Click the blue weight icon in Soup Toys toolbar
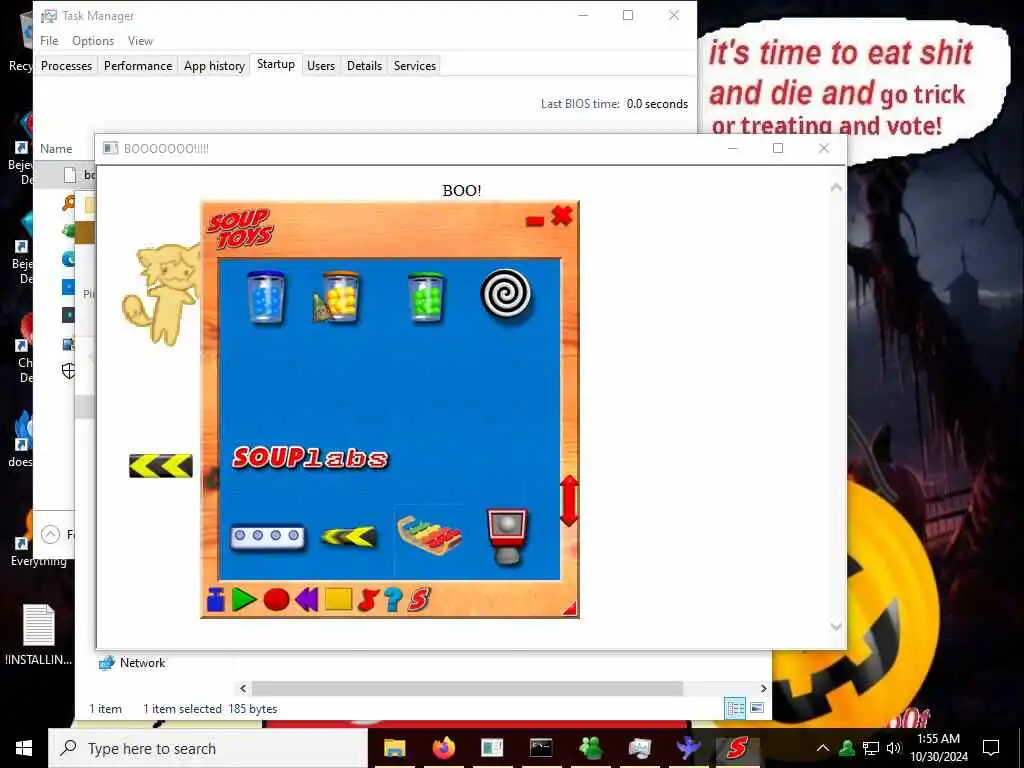1024x768 pixels. pyautogui.click(x=216, y=600)
